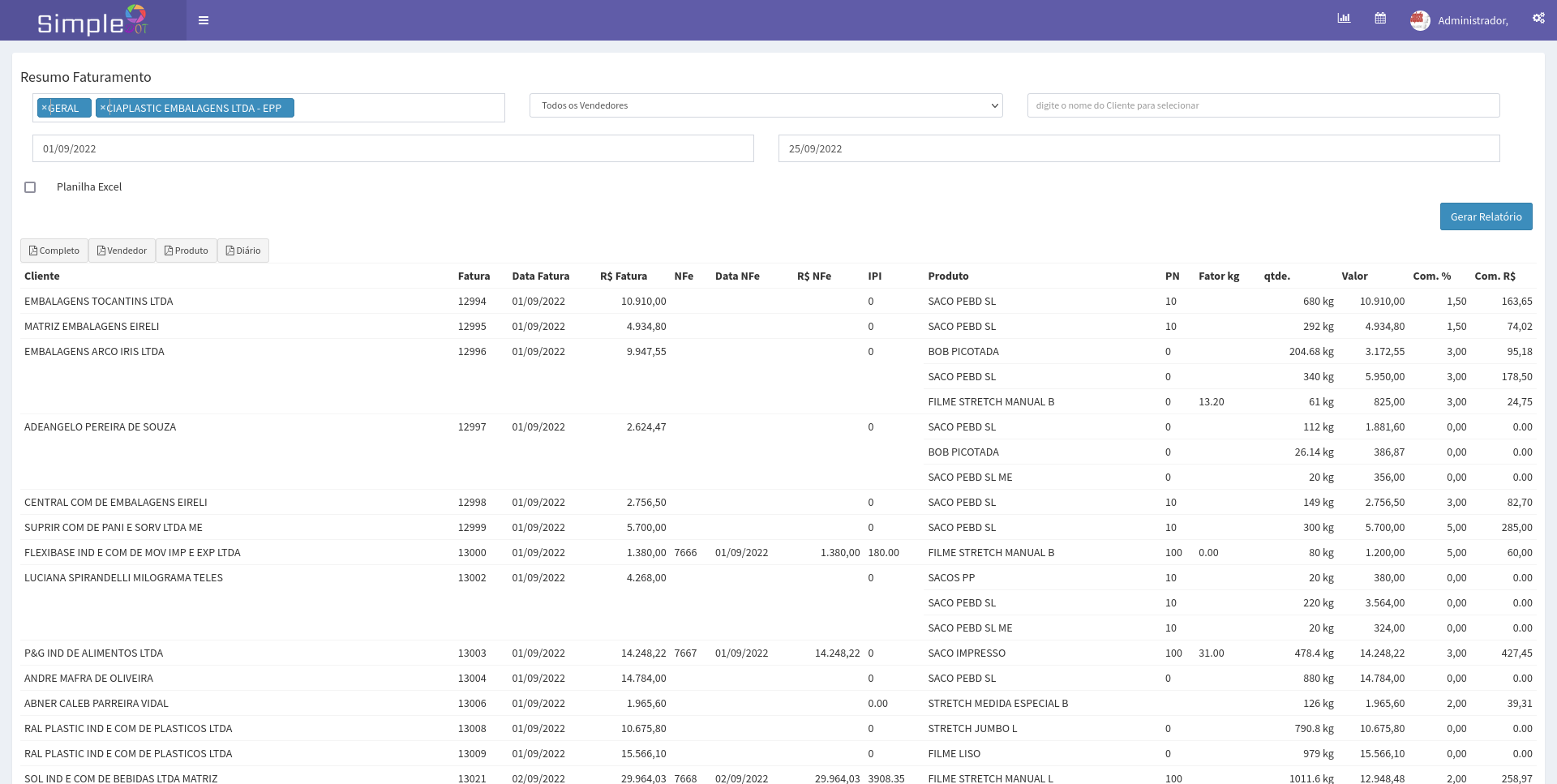This screenshot has width=1557, height=784.
Task: Open the company multi-select field
Action: tap(397, 108)
